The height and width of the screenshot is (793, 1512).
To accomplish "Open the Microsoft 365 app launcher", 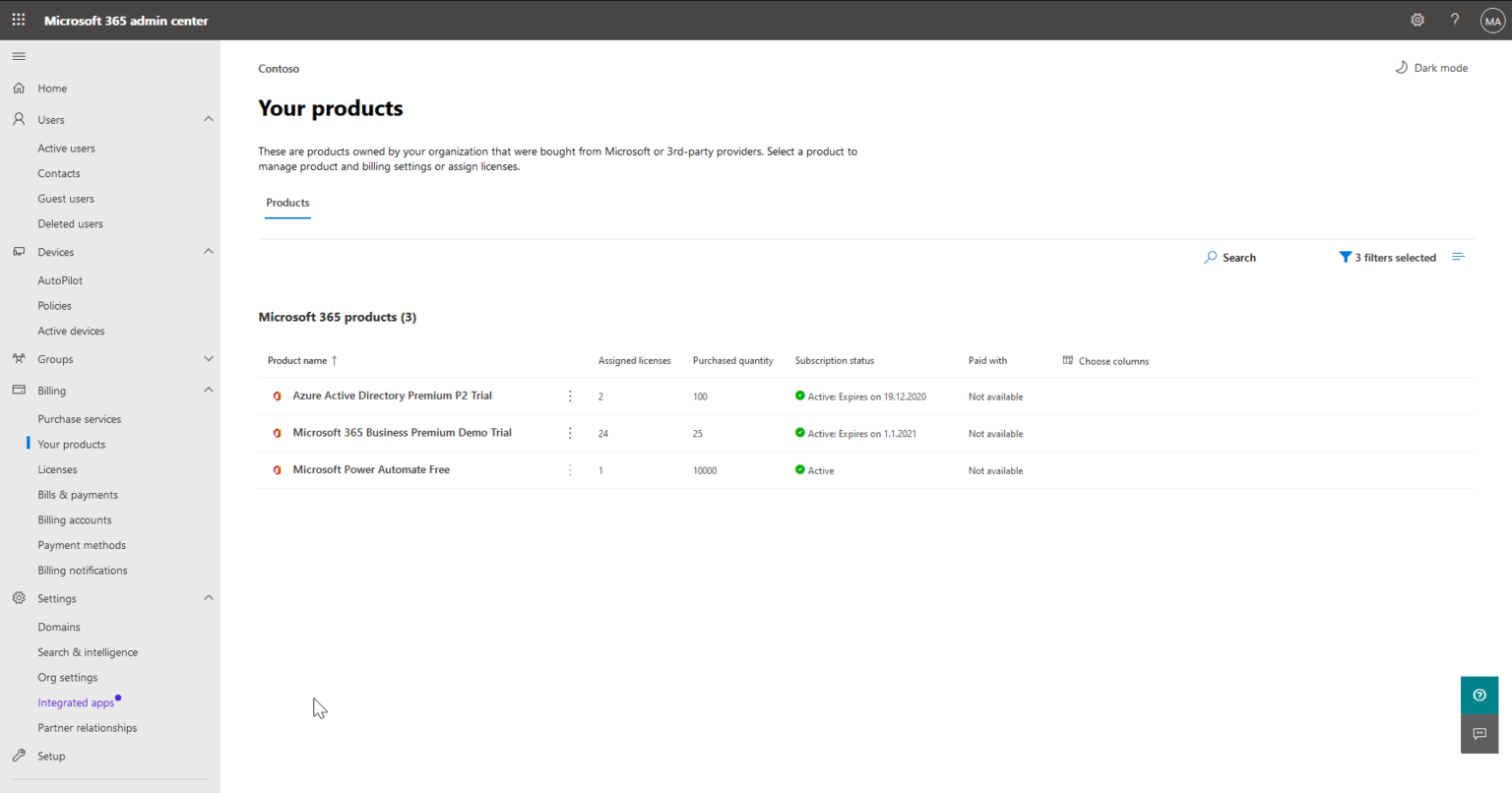I will click(x=18, y=20).
